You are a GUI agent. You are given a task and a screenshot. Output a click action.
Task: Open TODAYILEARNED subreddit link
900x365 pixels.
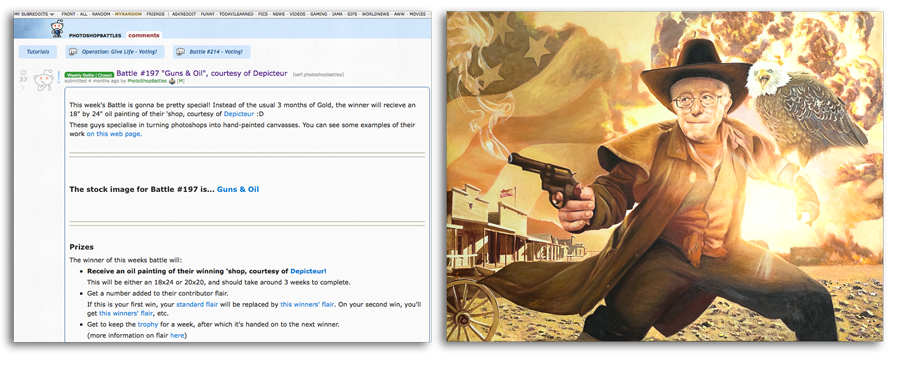point(236,13)
